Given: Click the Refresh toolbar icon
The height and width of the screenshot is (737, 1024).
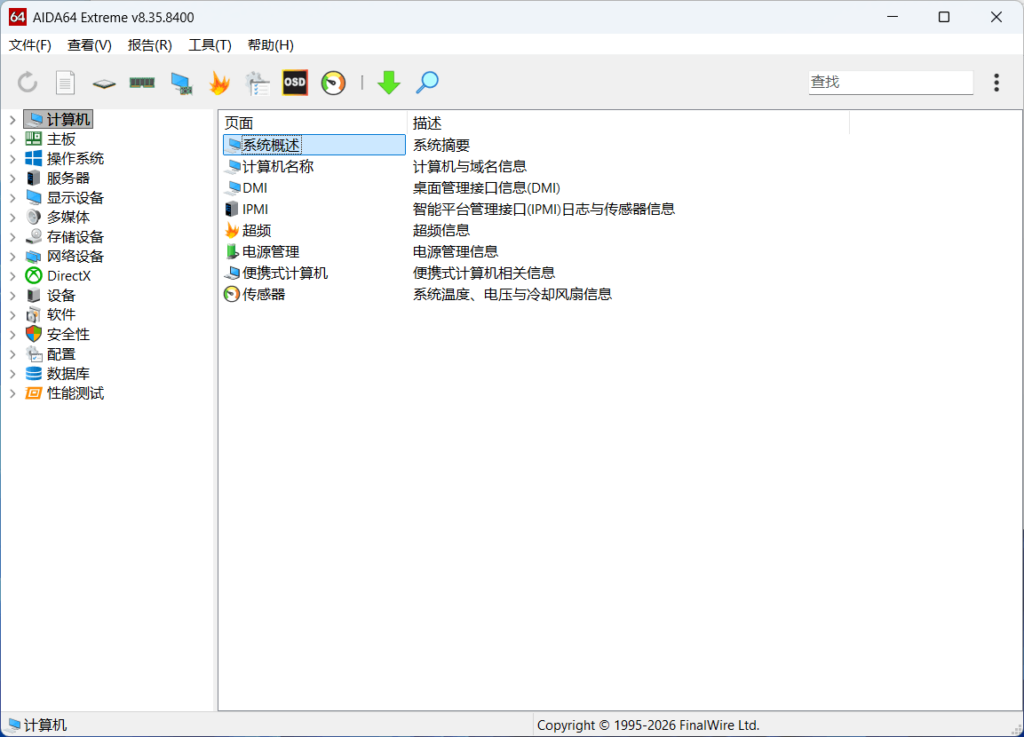Looking at the screenshot, I should (x=27, y=83).
